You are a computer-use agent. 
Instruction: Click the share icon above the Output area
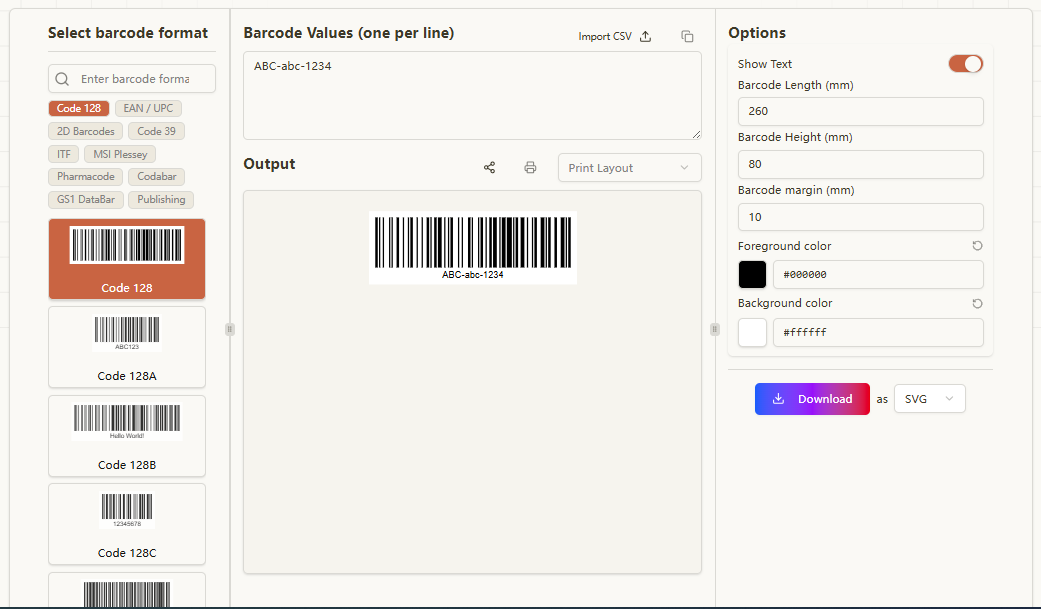(489, 167)
